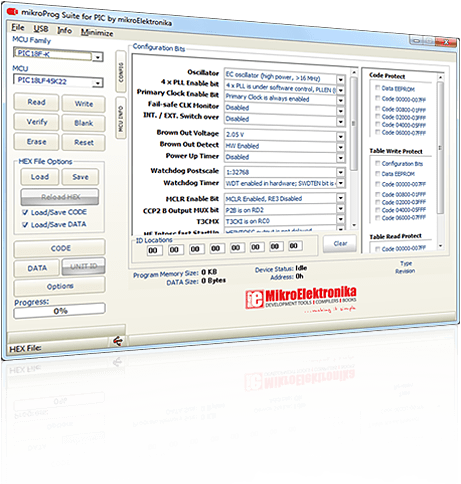Click the Blank button
This screenshot has height=484, width=461.
point(84,123)
